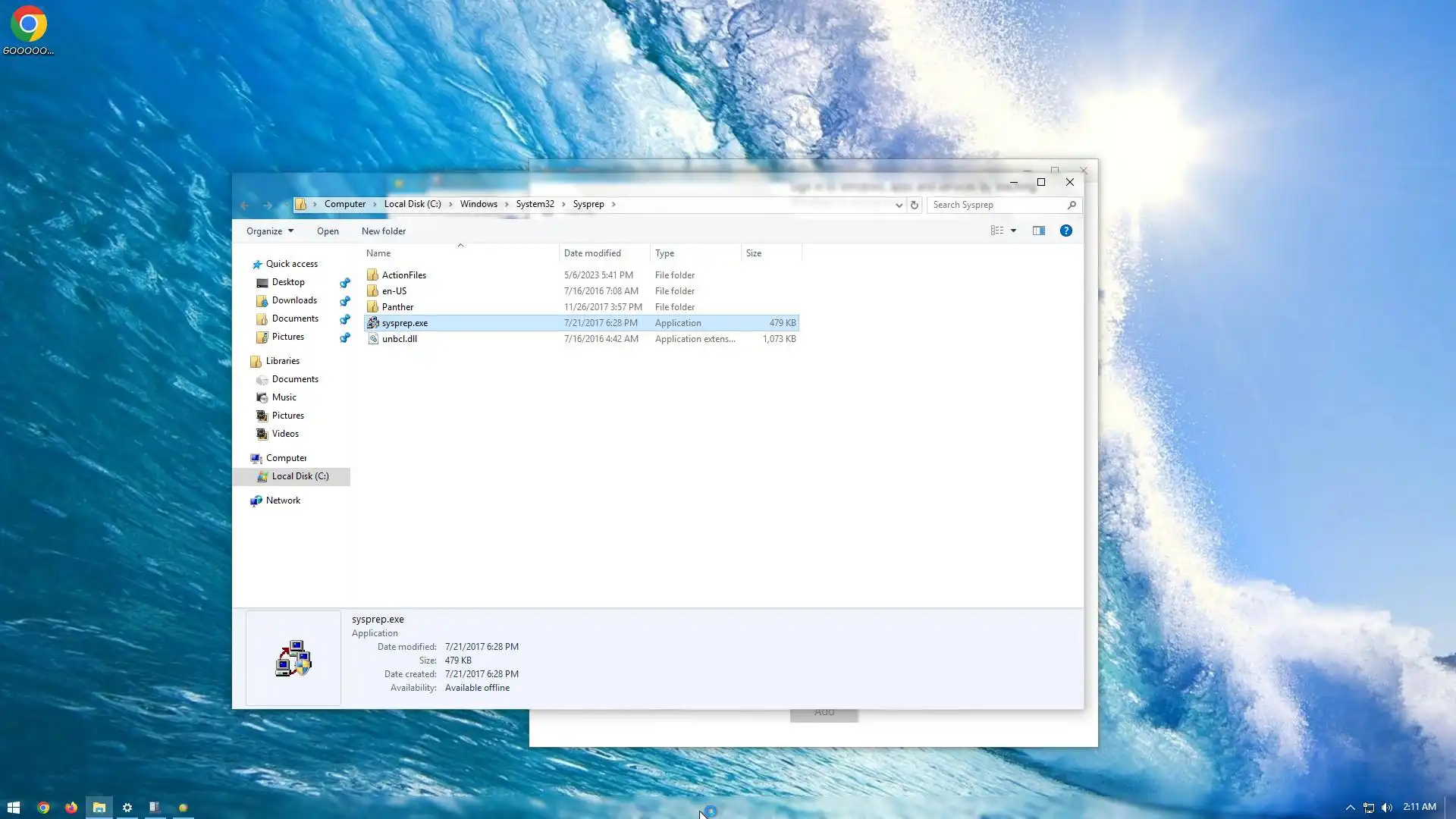Click the Open toolbar button
The height and width of the screenshot is (819, 1456).
[328, 231]
